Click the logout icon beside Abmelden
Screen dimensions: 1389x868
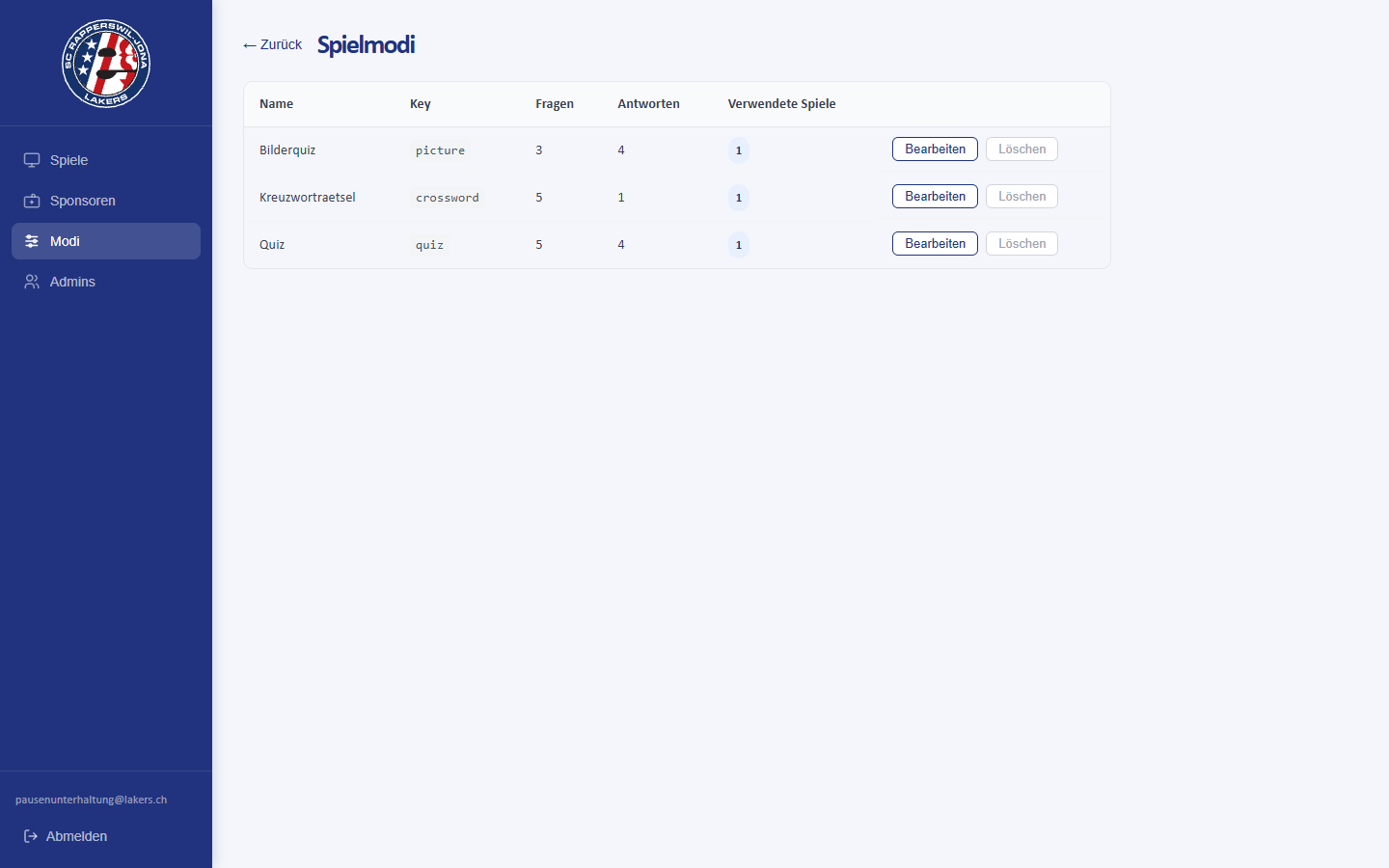click(x=31, y=836)
